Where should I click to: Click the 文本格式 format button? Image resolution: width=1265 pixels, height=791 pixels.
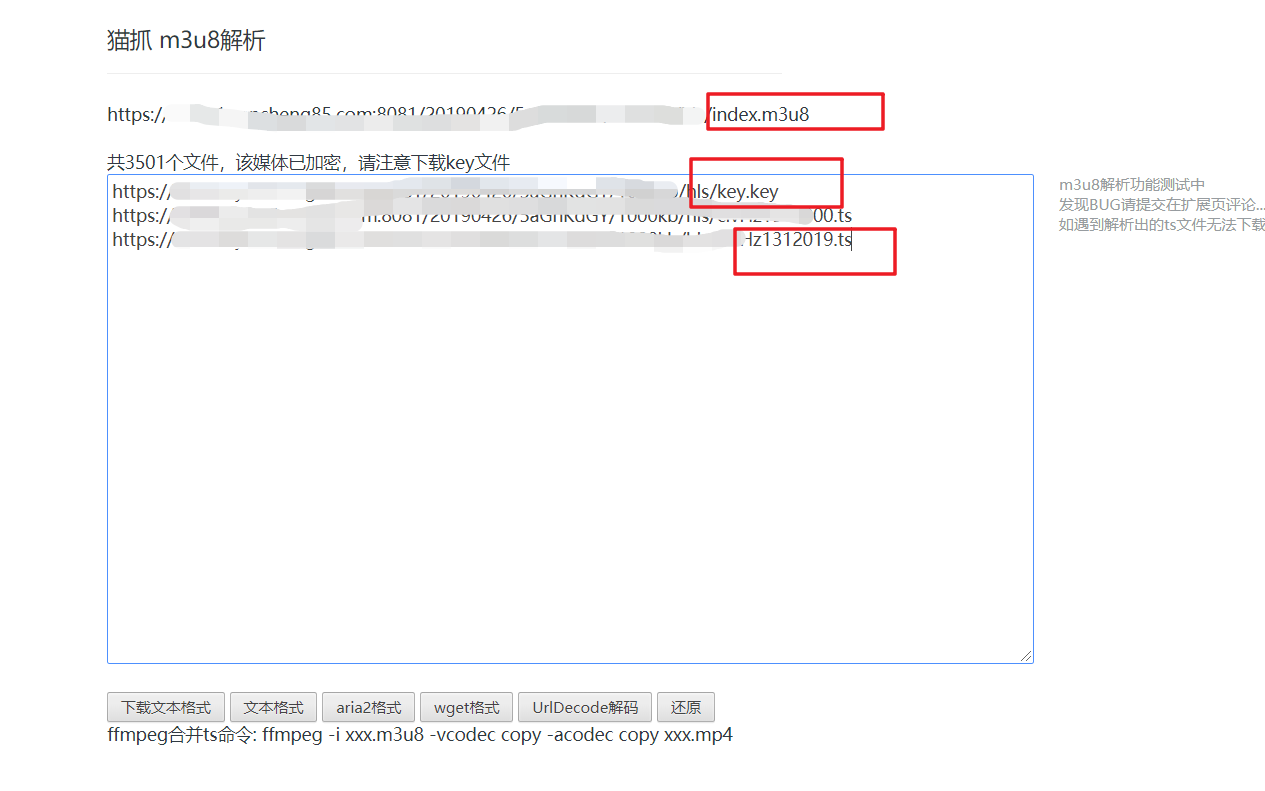[273, 707]
